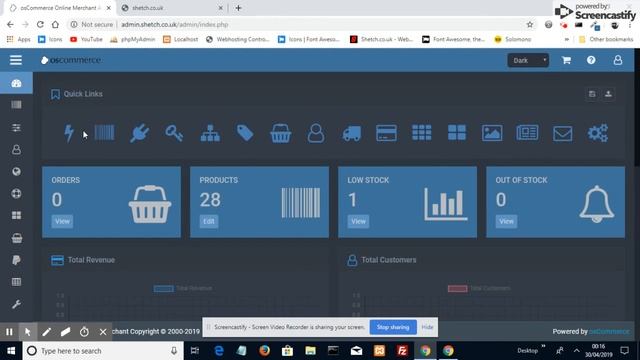Switch to the shetch.co.uk browser tab
Screen dimensions: 640x360
pyautogui.click(x=171, y=8)
